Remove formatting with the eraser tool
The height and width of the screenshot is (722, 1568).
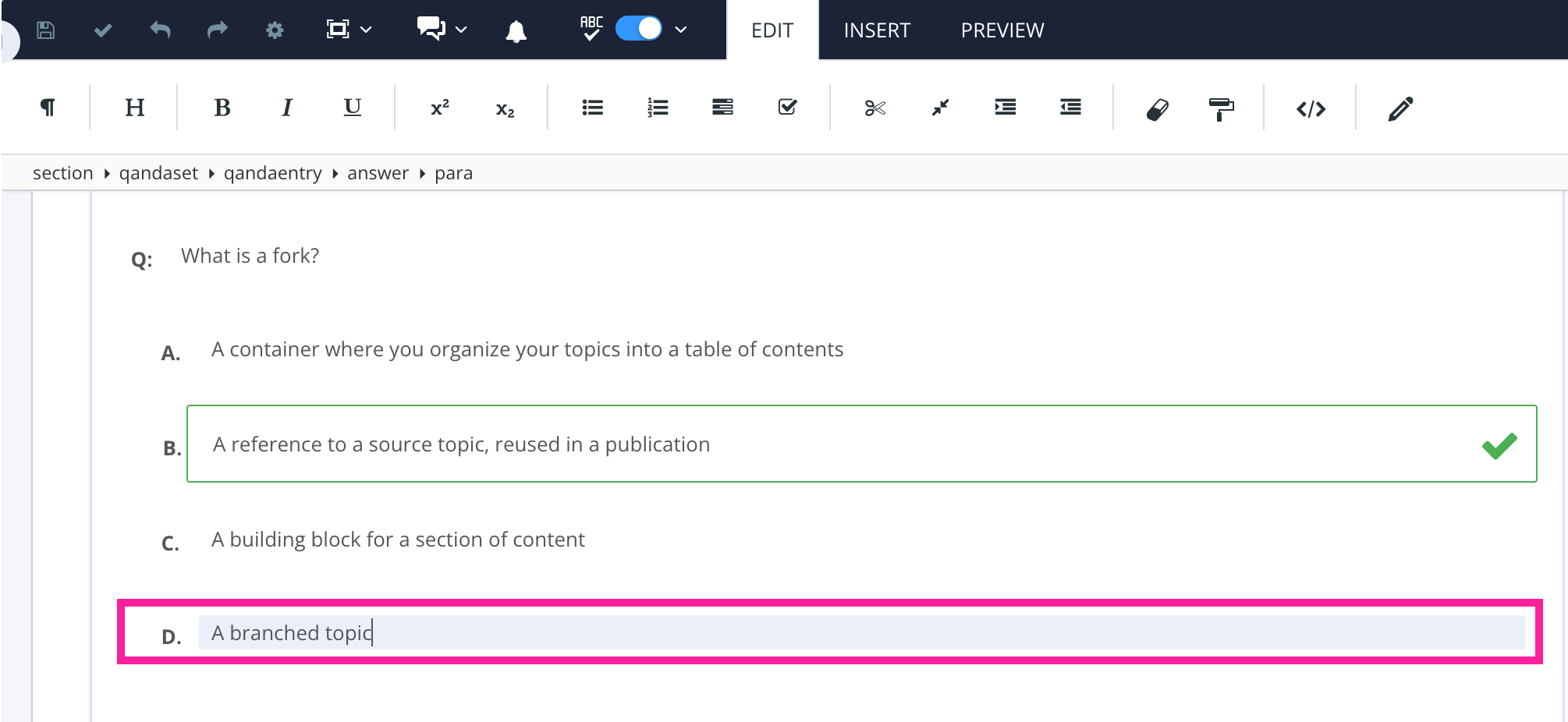[x=1156, y=108]
